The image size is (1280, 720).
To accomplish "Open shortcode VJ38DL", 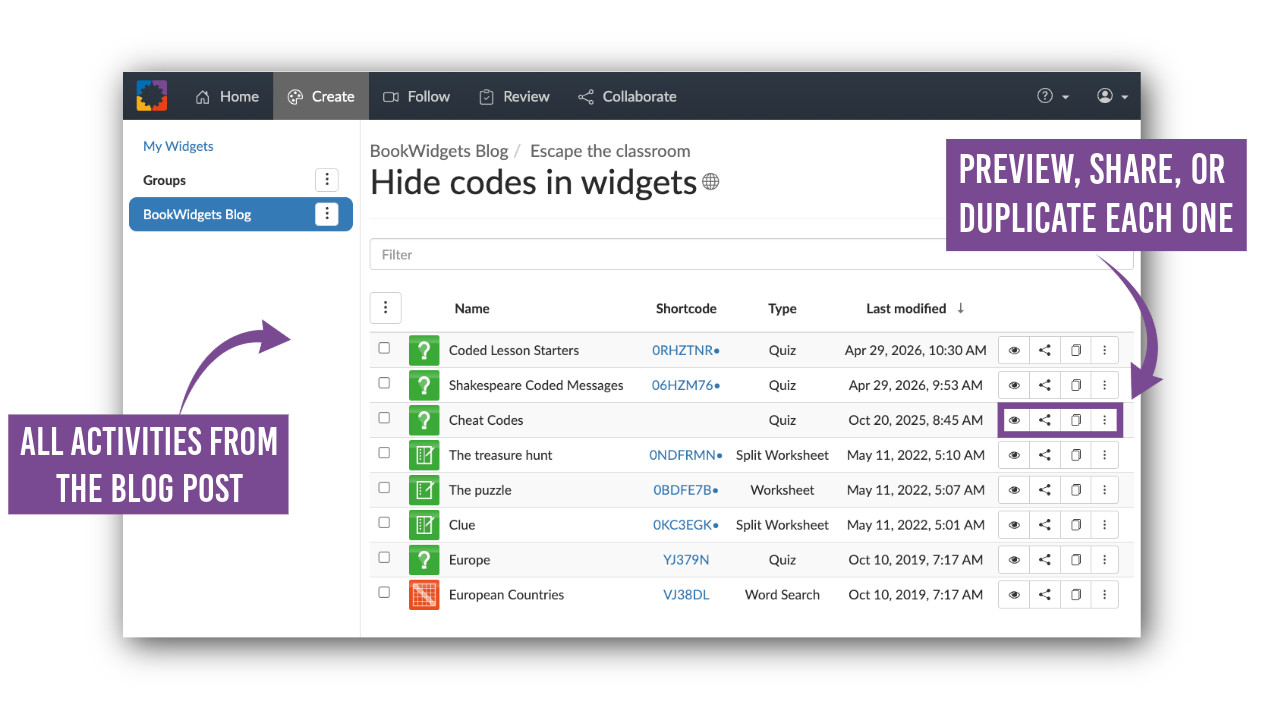I will click(x=686, y=595).
